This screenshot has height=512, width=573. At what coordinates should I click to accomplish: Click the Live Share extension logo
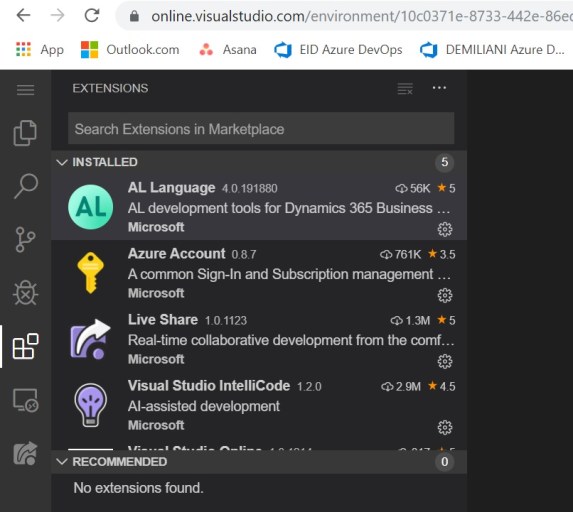click(x=91, y=339)
